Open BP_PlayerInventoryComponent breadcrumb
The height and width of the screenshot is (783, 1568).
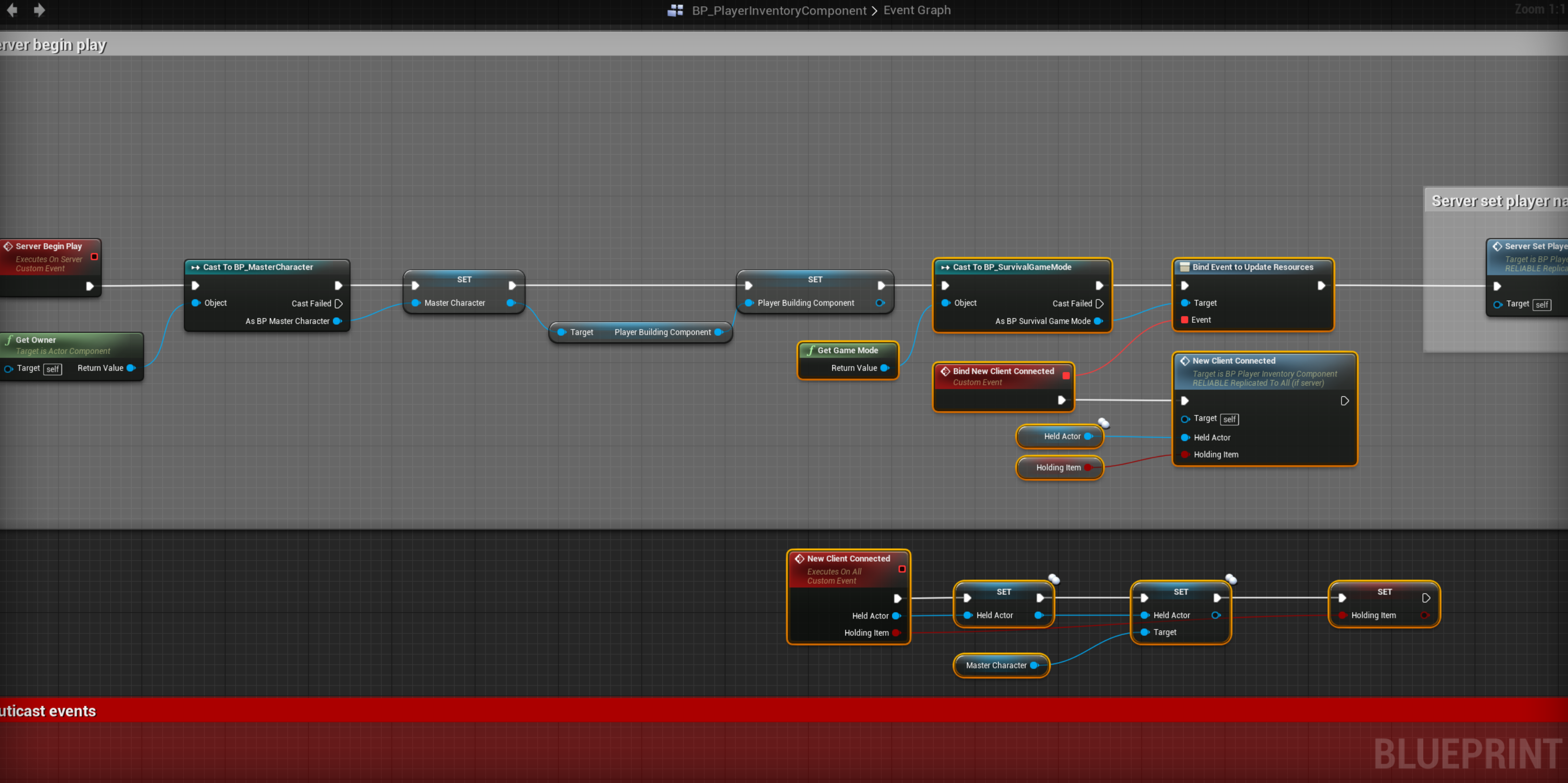pos(779,10)
